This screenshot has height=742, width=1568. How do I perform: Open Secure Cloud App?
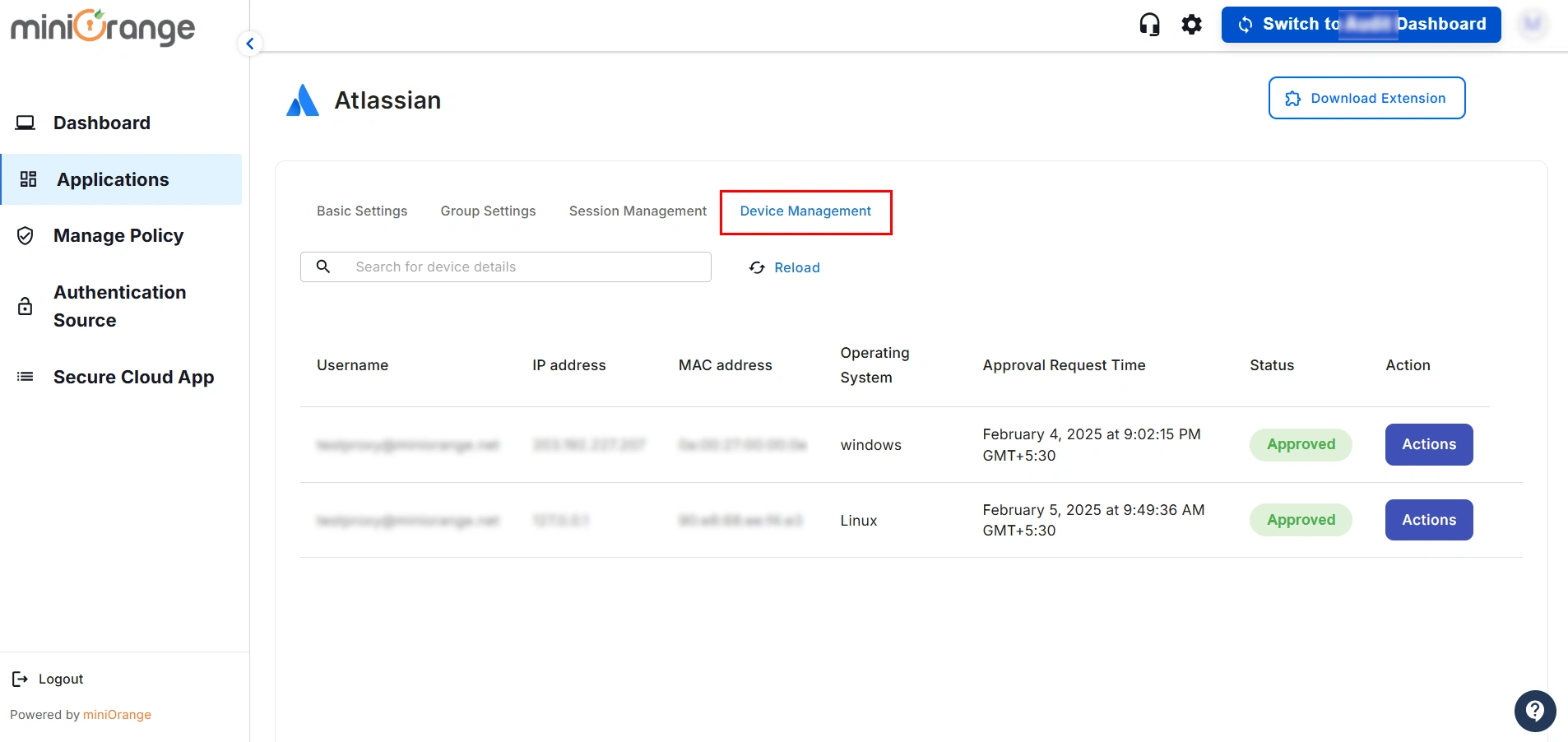tap(121, 377)
